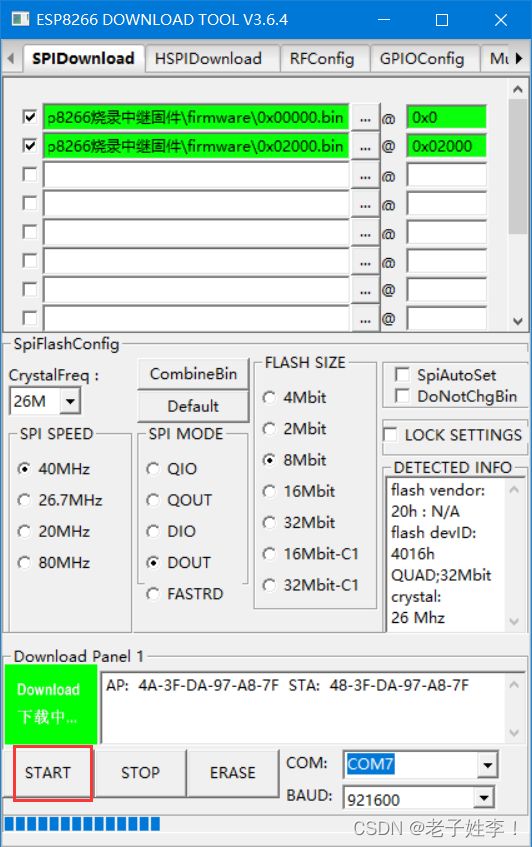Image resolution: width=532 pixels, height=847 pixels.
Task: Click the START button
Action: [x=48, y=772]
